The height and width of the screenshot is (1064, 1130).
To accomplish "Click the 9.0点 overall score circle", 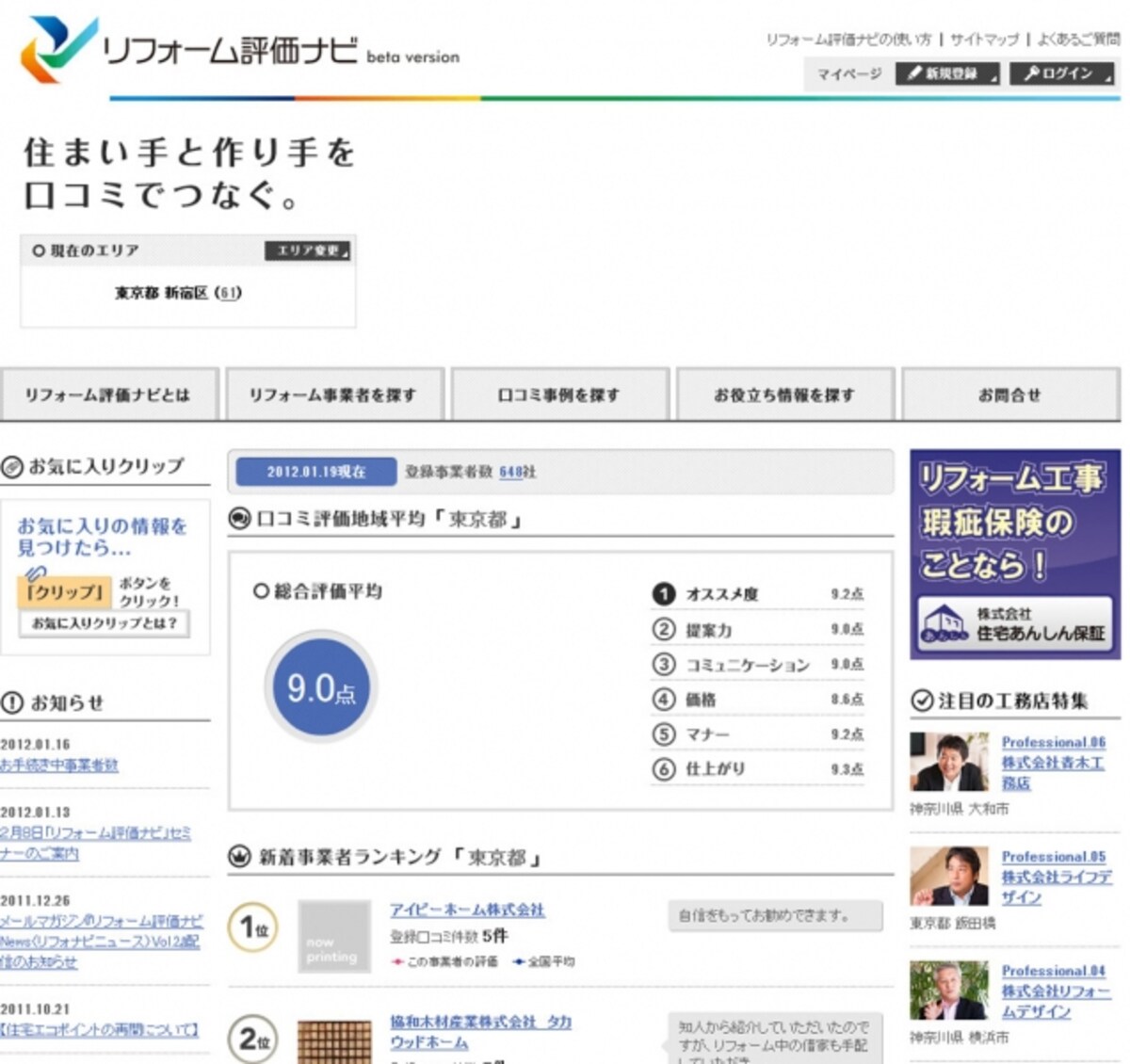I will point(321,689).
